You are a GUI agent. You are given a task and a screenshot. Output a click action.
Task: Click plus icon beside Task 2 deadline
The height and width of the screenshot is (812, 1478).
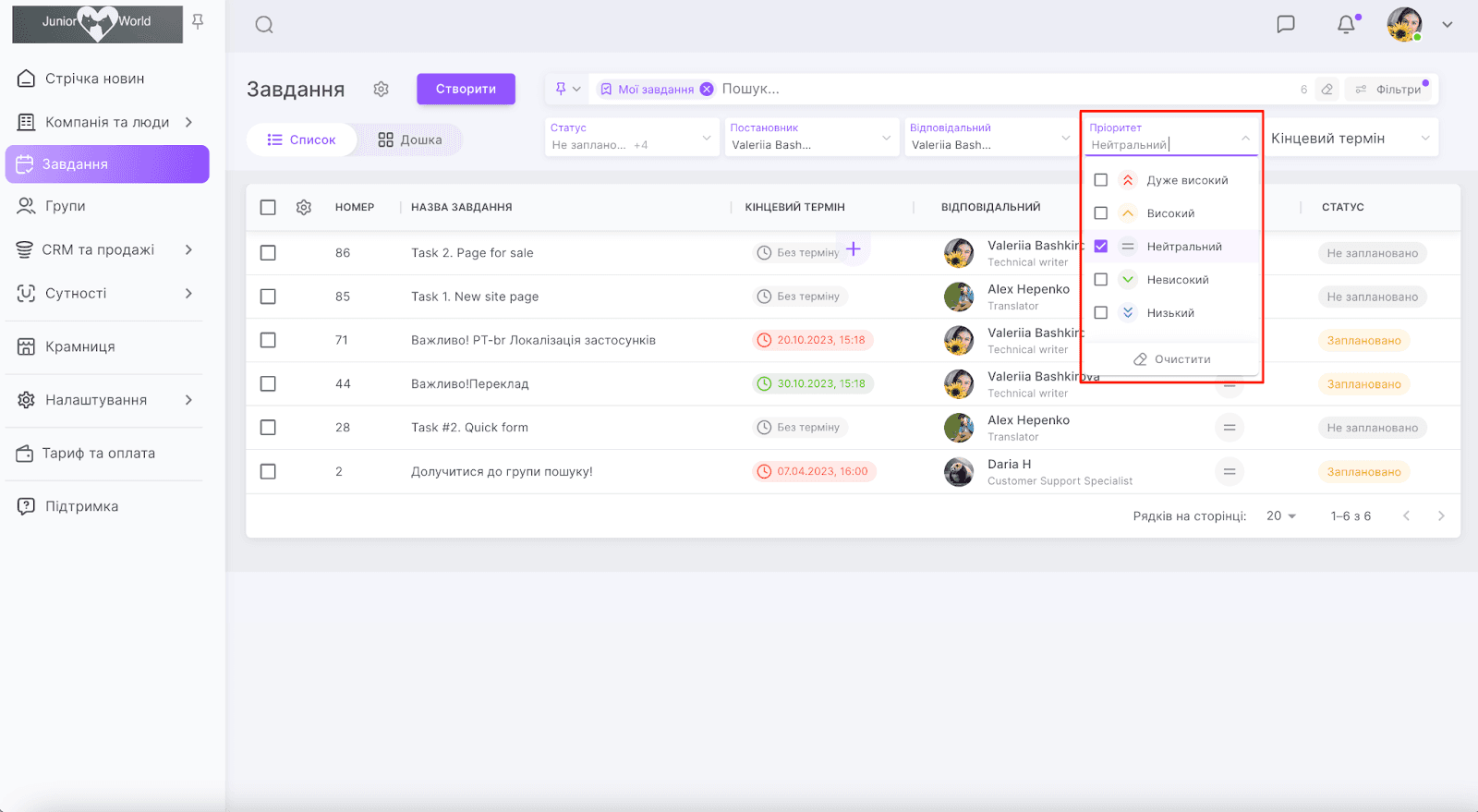854,249
